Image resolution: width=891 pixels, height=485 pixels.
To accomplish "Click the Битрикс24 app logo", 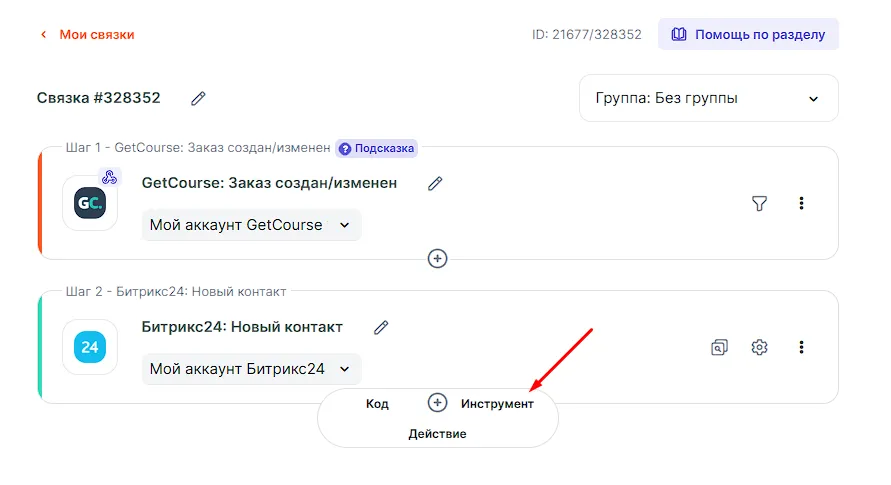I will pos(90,347).
